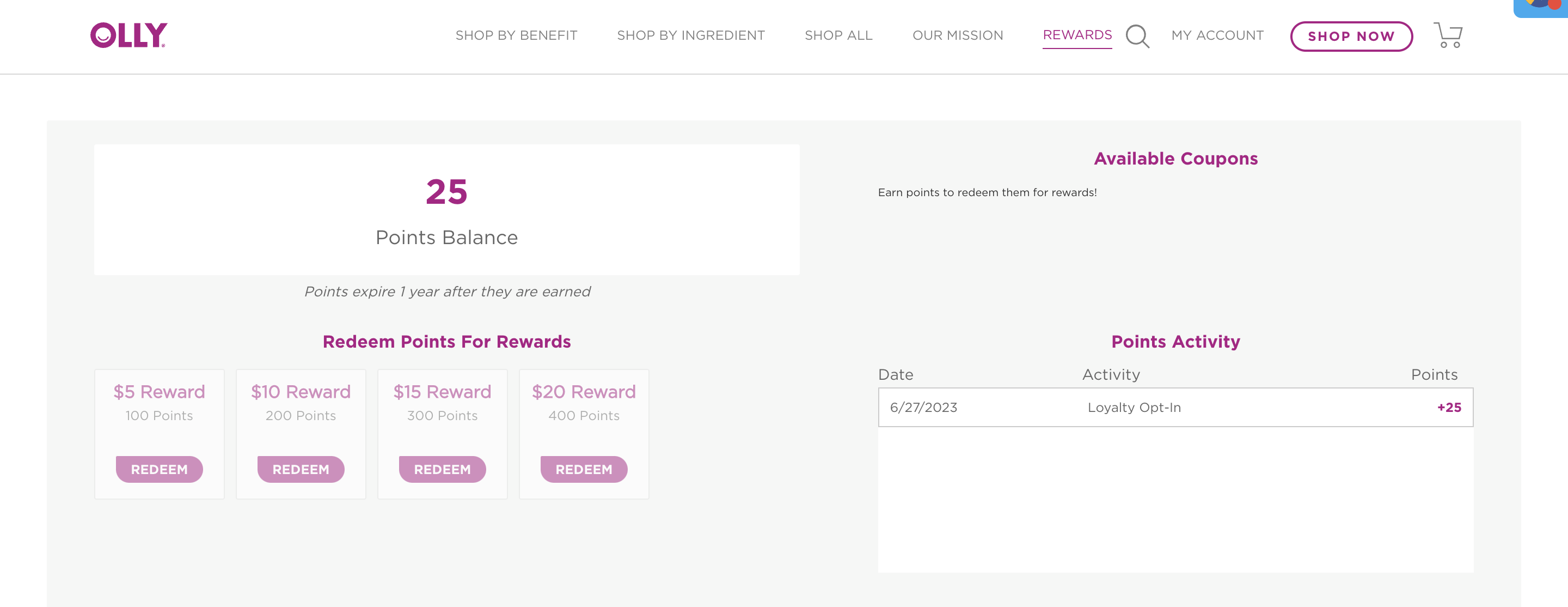Open the search magnifier icon
Image resolution: width=1568 pixels, height=607 pixels.
coord(1137,36)
